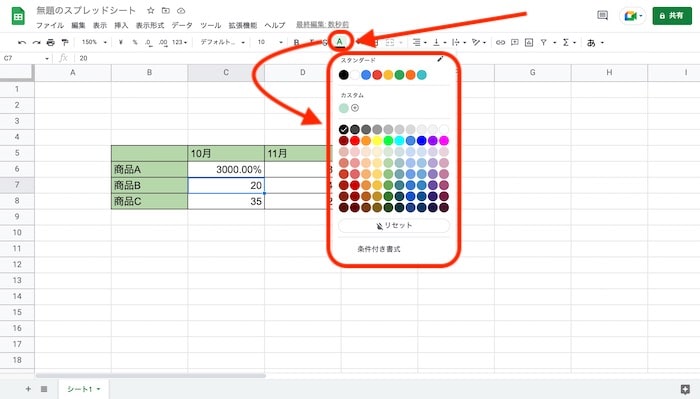Open 条件付き書式 conditional formatting
Viewport: 700px width, 399px height.
[379, 249]
